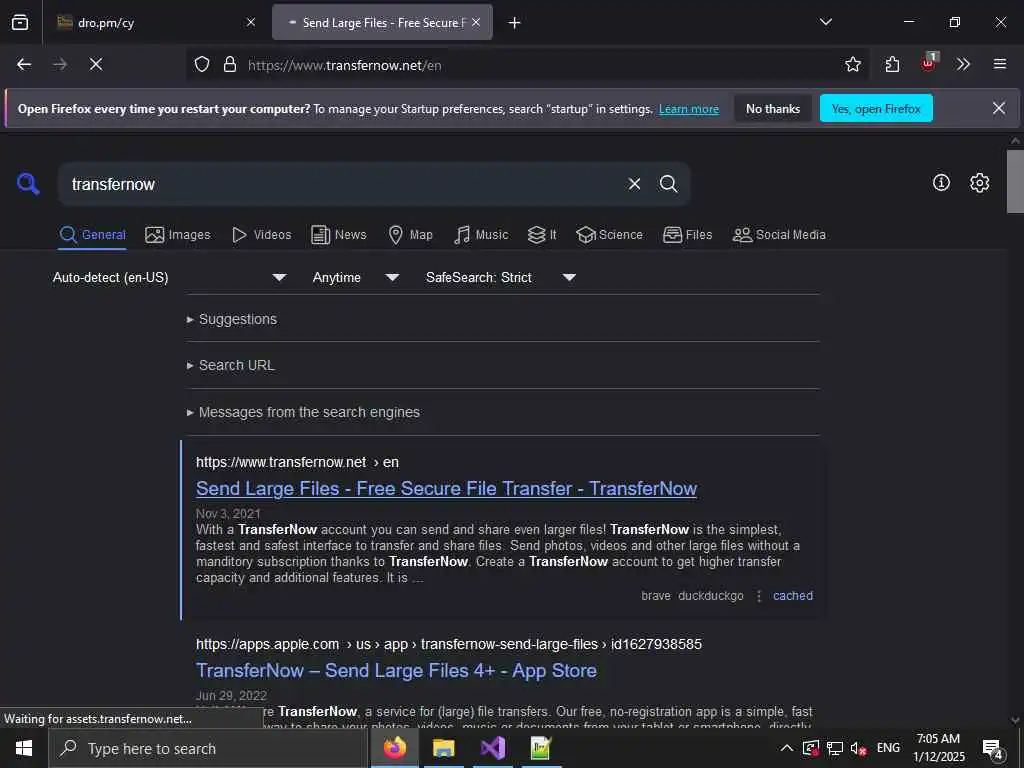The height and width of the screenshot is (768, 1024).
Task: Expand Messages from the search engines
Action: click(303, 413)
